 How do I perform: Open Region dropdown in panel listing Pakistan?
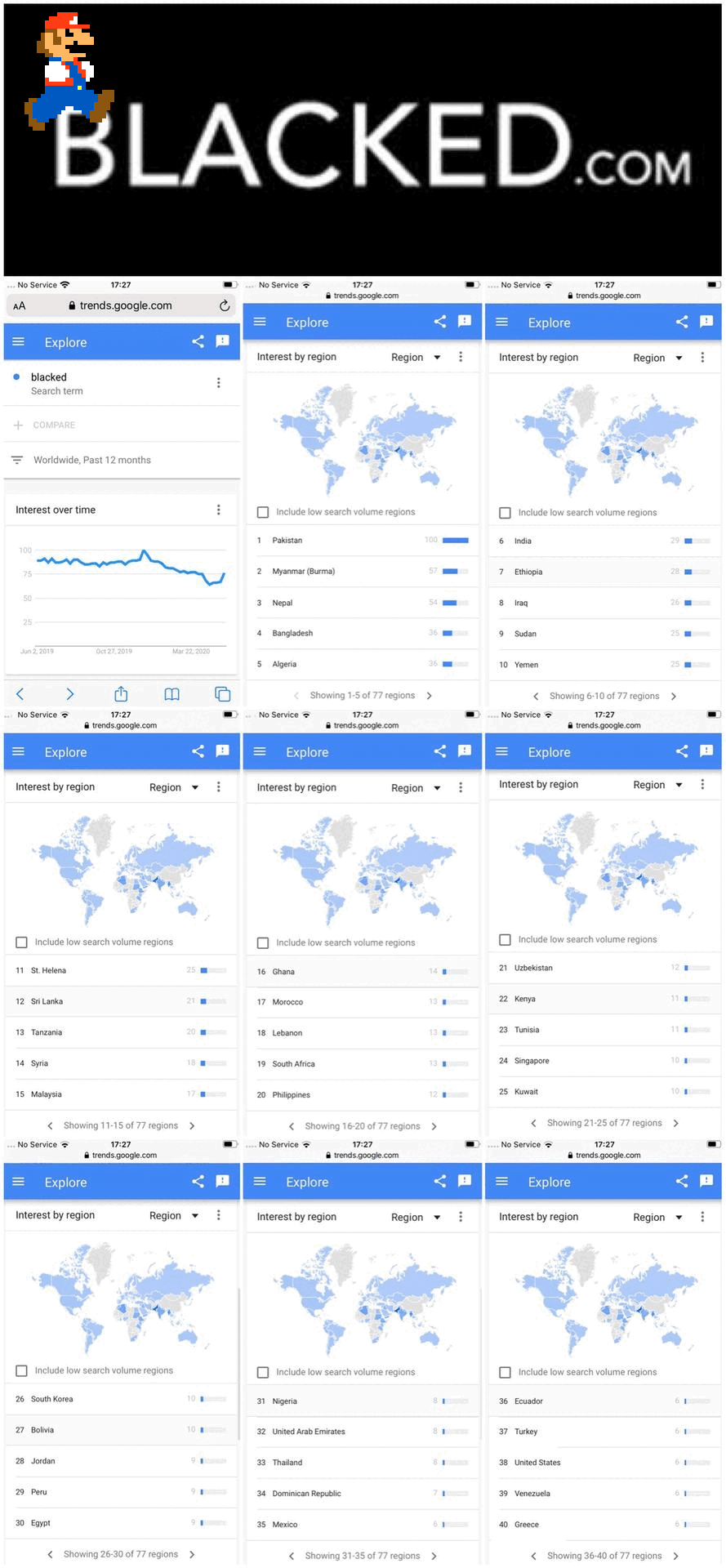(x=416, y=358)
